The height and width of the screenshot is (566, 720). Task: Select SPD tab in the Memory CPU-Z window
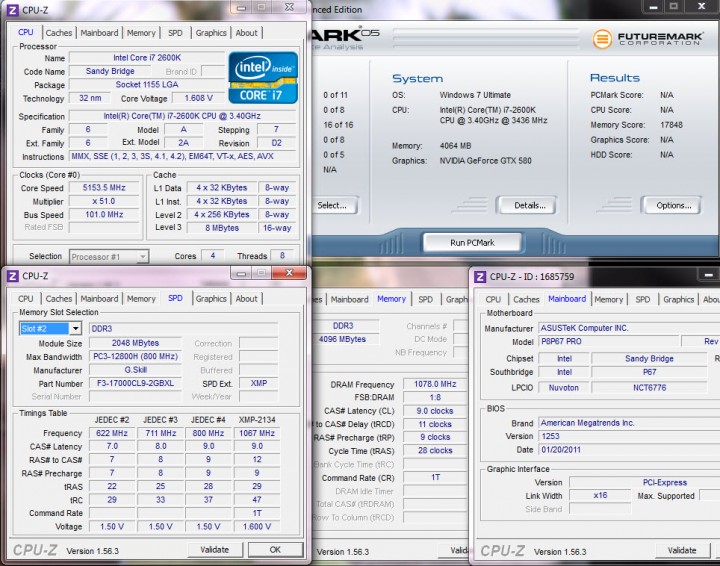(x=425, y=299)
